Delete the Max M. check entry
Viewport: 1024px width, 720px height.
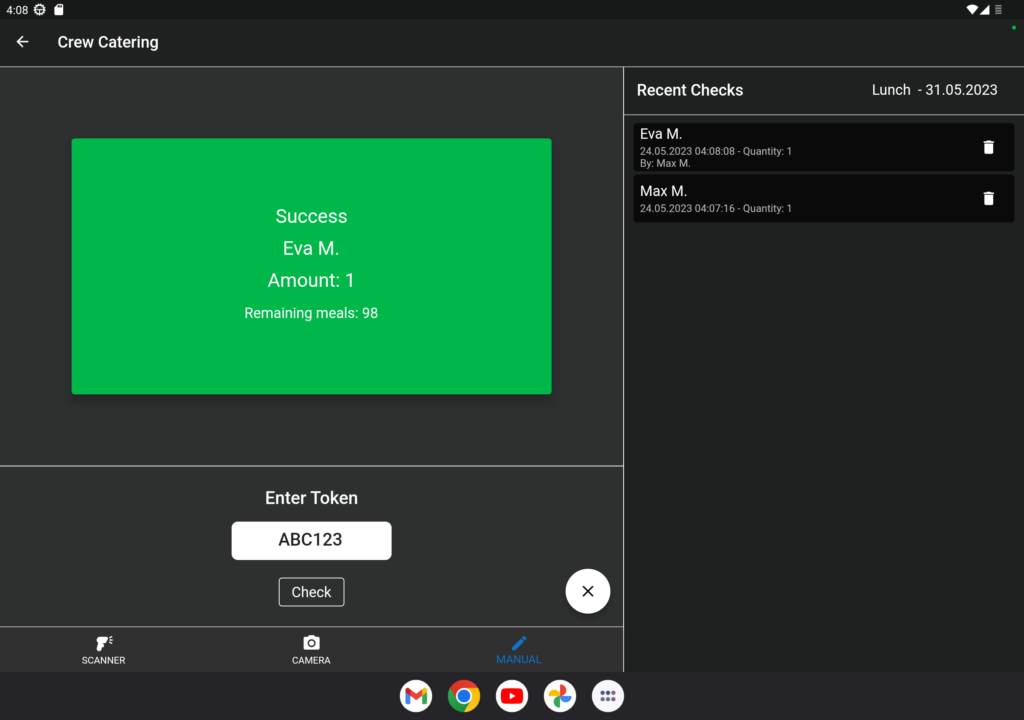pyautogui.click(x=988, y=198)
